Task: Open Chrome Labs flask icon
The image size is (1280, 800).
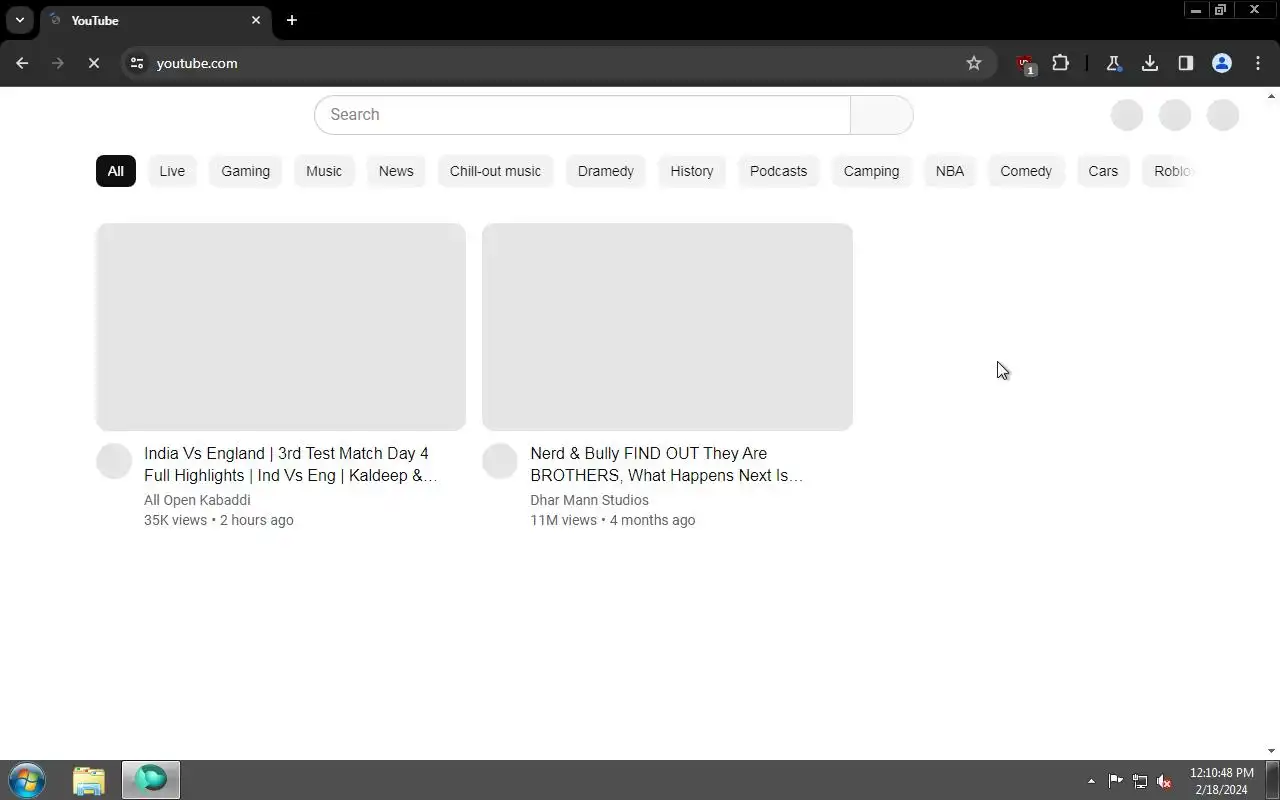Action: click(x=1113, y=63)
